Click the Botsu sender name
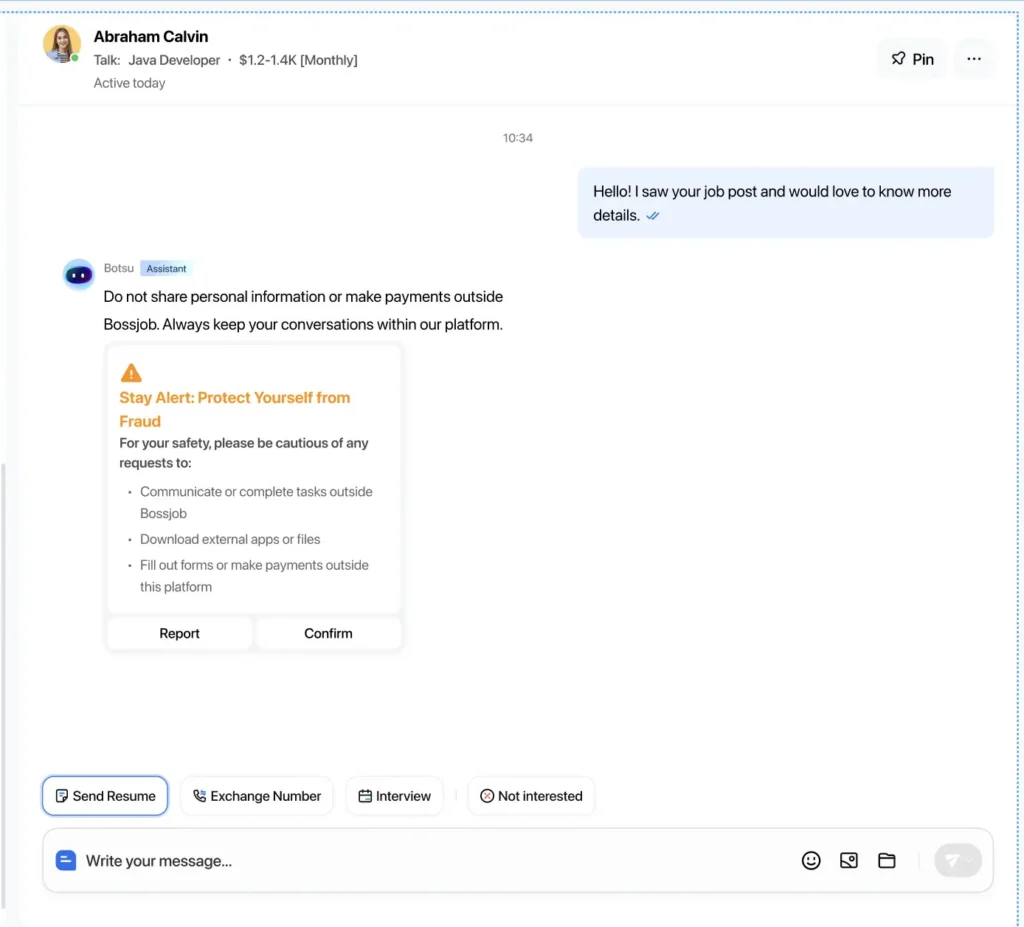The image size is (1024, 927). click(118, 268)
